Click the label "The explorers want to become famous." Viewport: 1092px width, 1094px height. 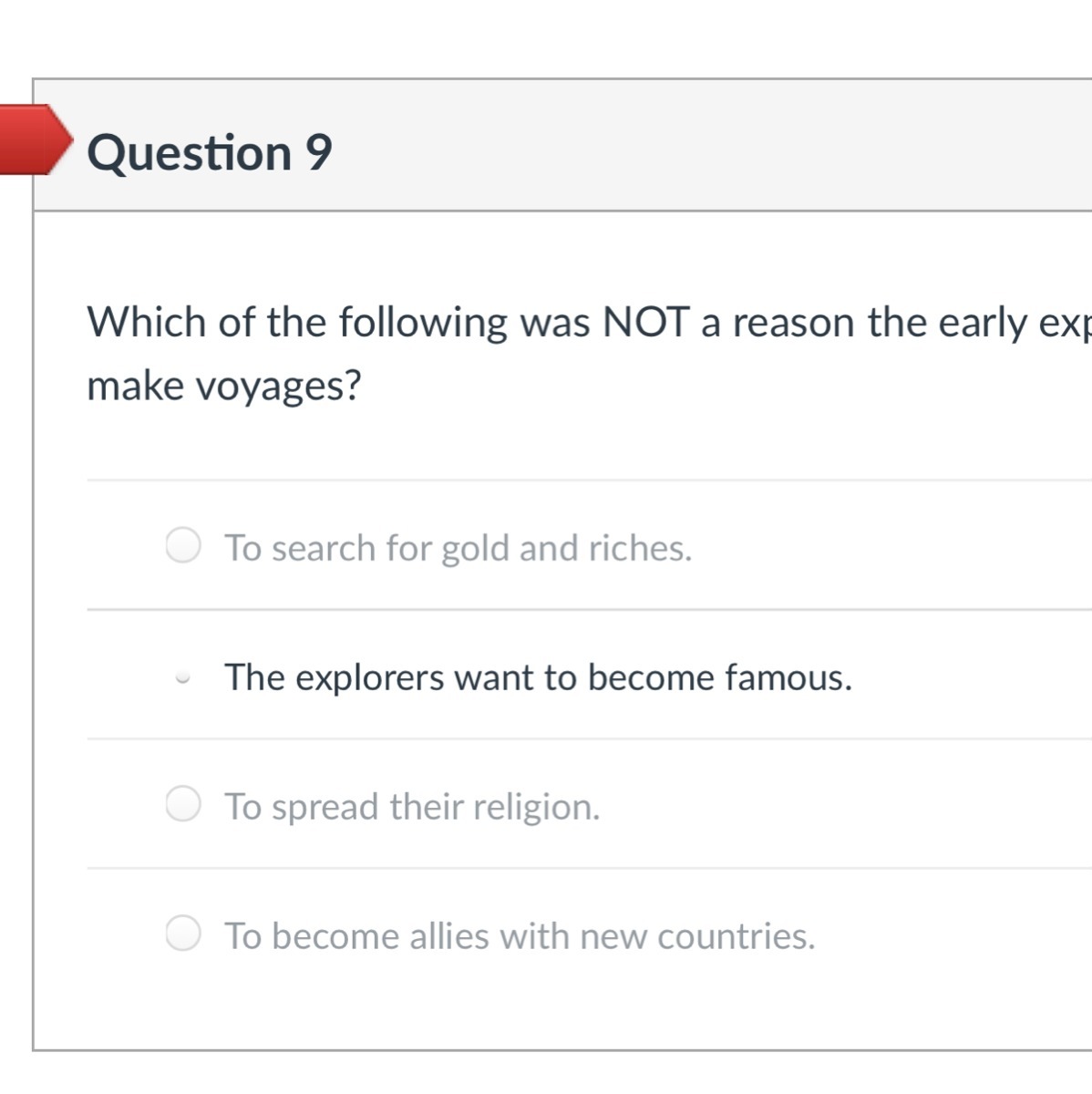(x=538, y=677)
